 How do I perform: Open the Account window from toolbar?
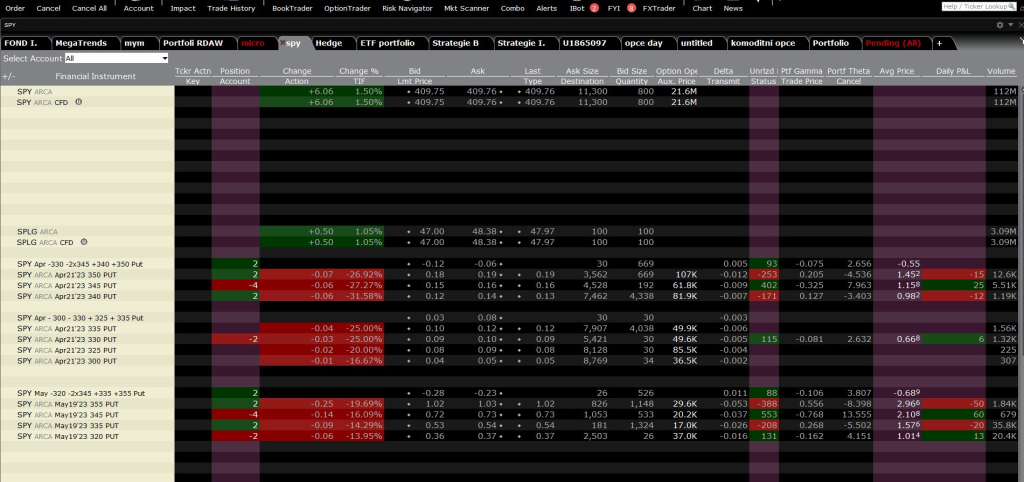pos(138,8)
